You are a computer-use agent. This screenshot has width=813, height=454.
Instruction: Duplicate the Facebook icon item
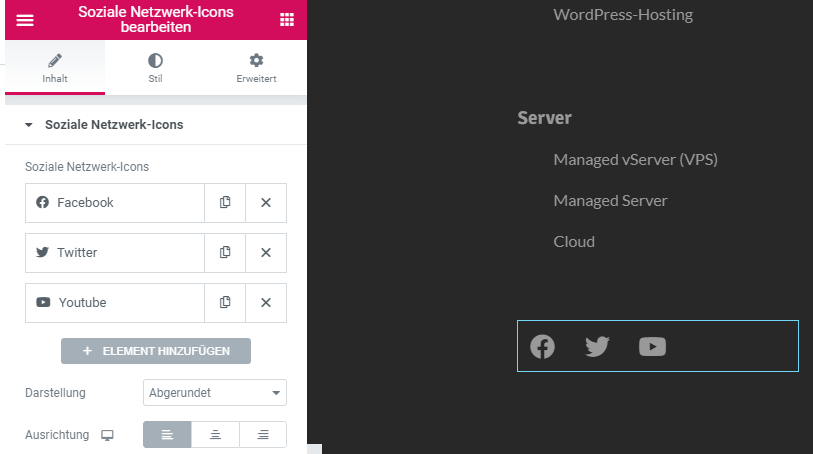[x=225, y=202]
